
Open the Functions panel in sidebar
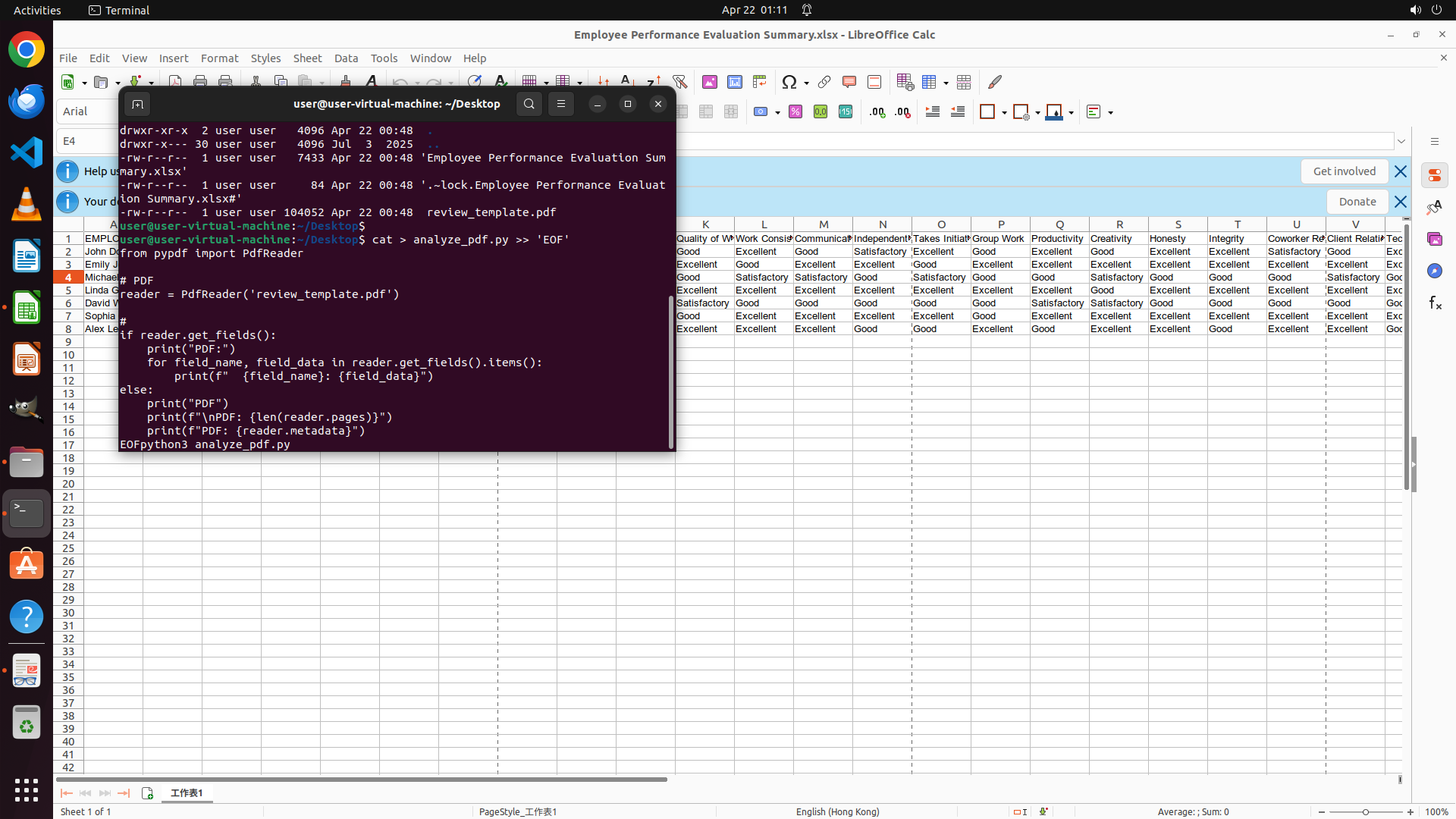[1435, 303]
